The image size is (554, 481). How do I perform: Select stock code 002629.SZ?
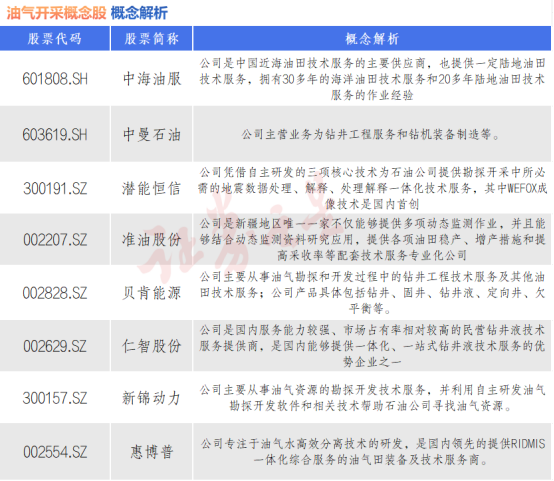[55, 346]
